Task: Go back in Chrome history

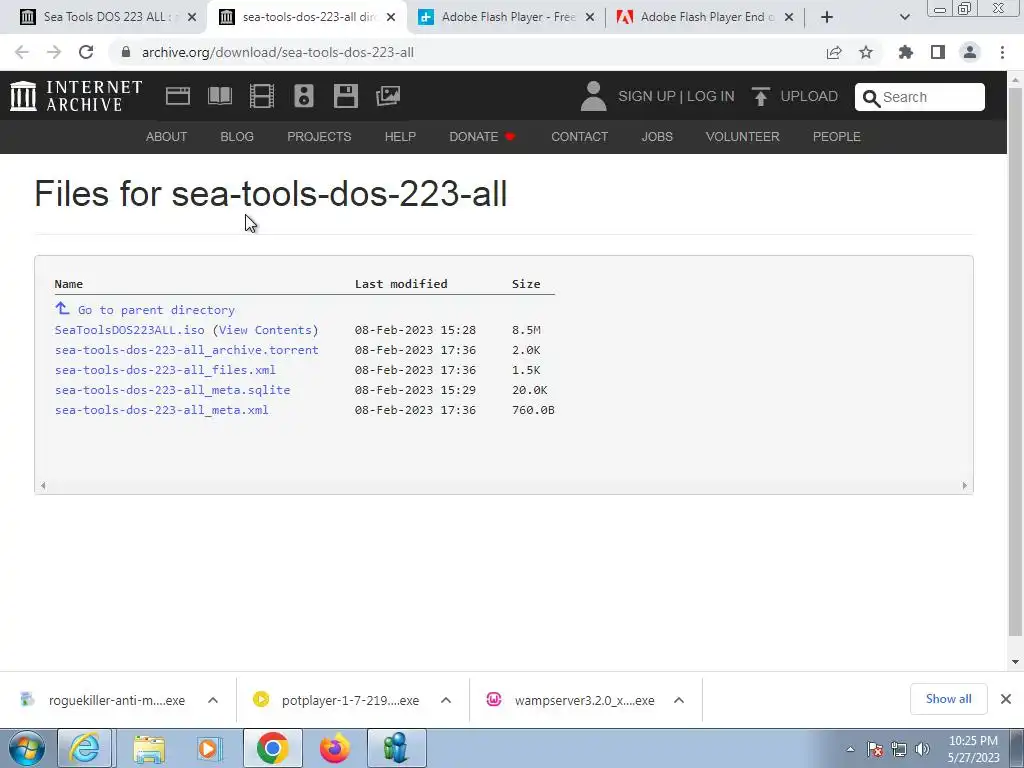Action: (x=22, y=52)
